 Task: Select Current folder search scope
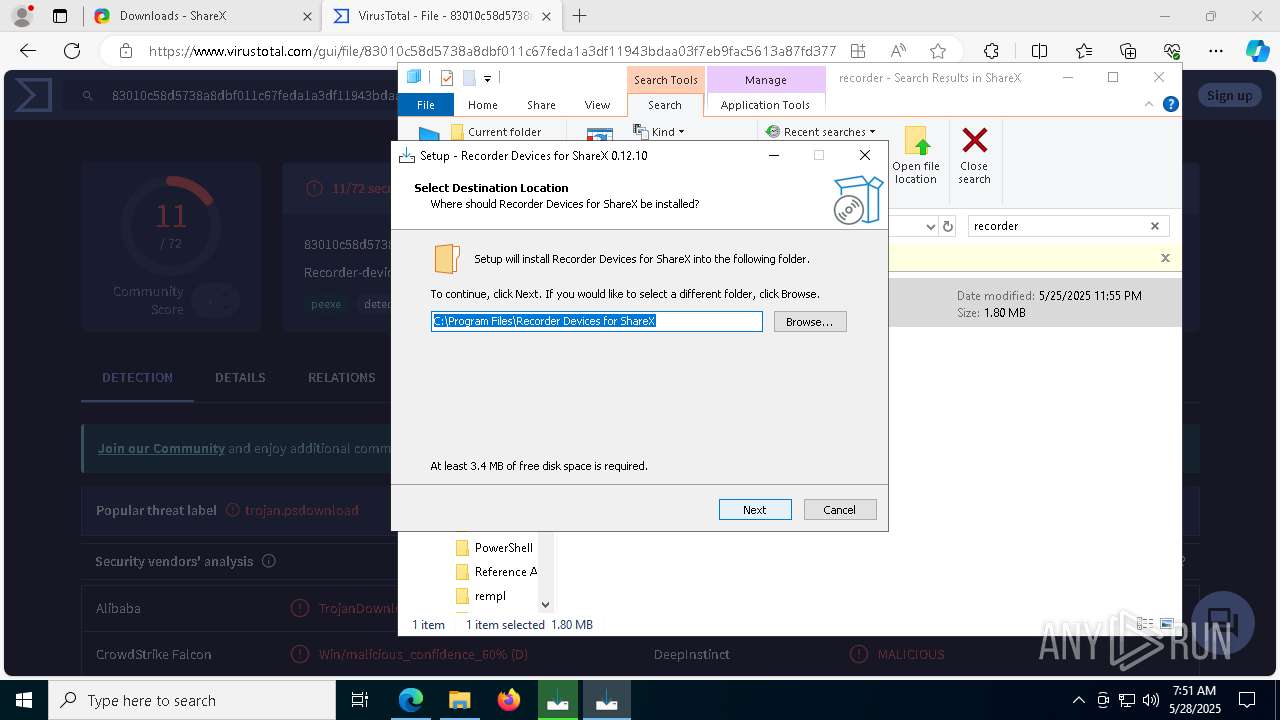coord(495,132)
